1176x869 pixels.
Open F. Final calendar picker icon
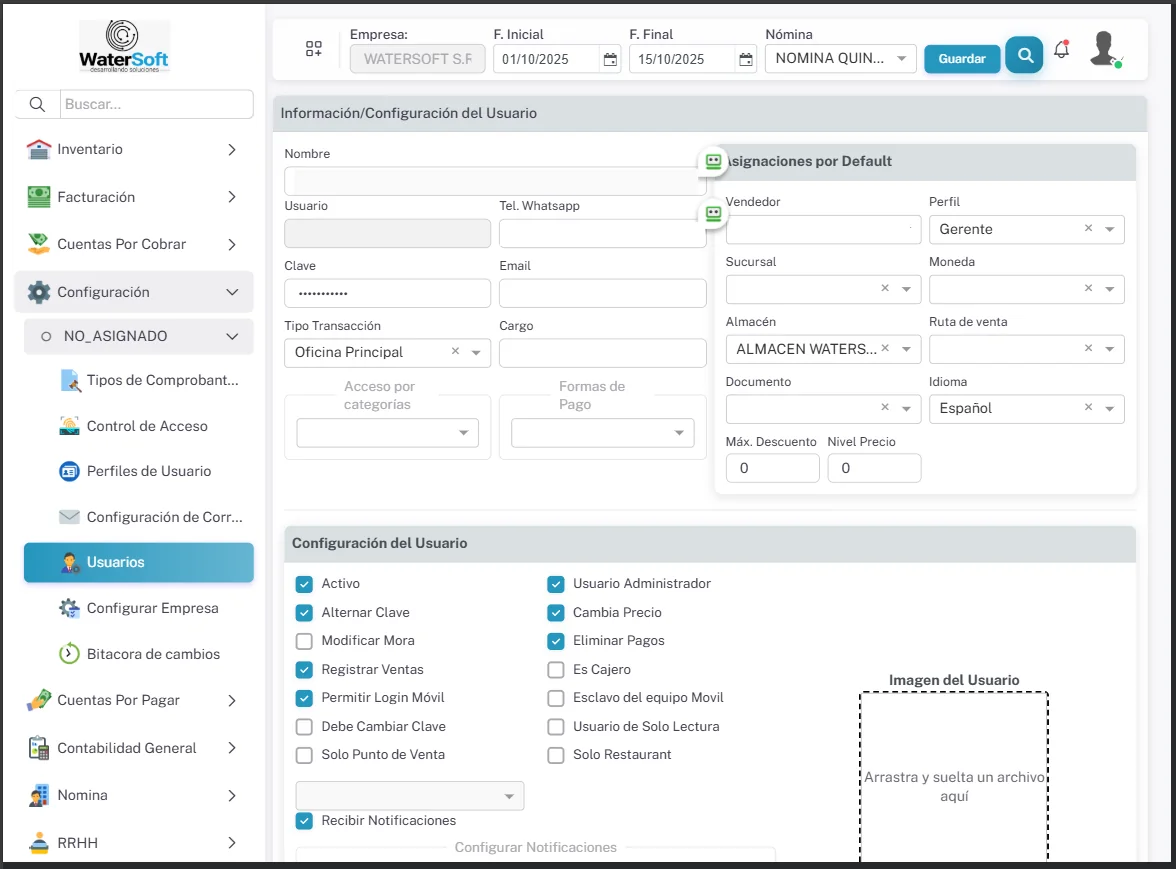[746, 59]
